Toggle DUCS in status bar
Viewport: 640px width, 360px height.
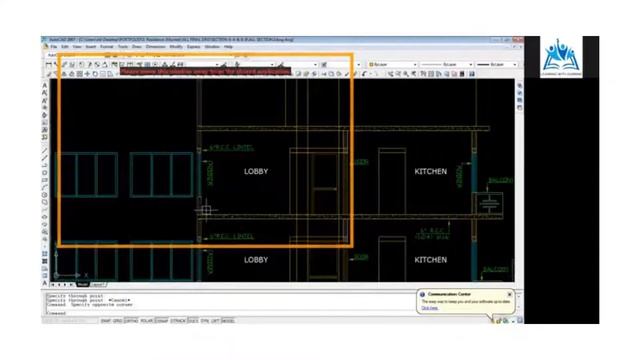(193, 321)
